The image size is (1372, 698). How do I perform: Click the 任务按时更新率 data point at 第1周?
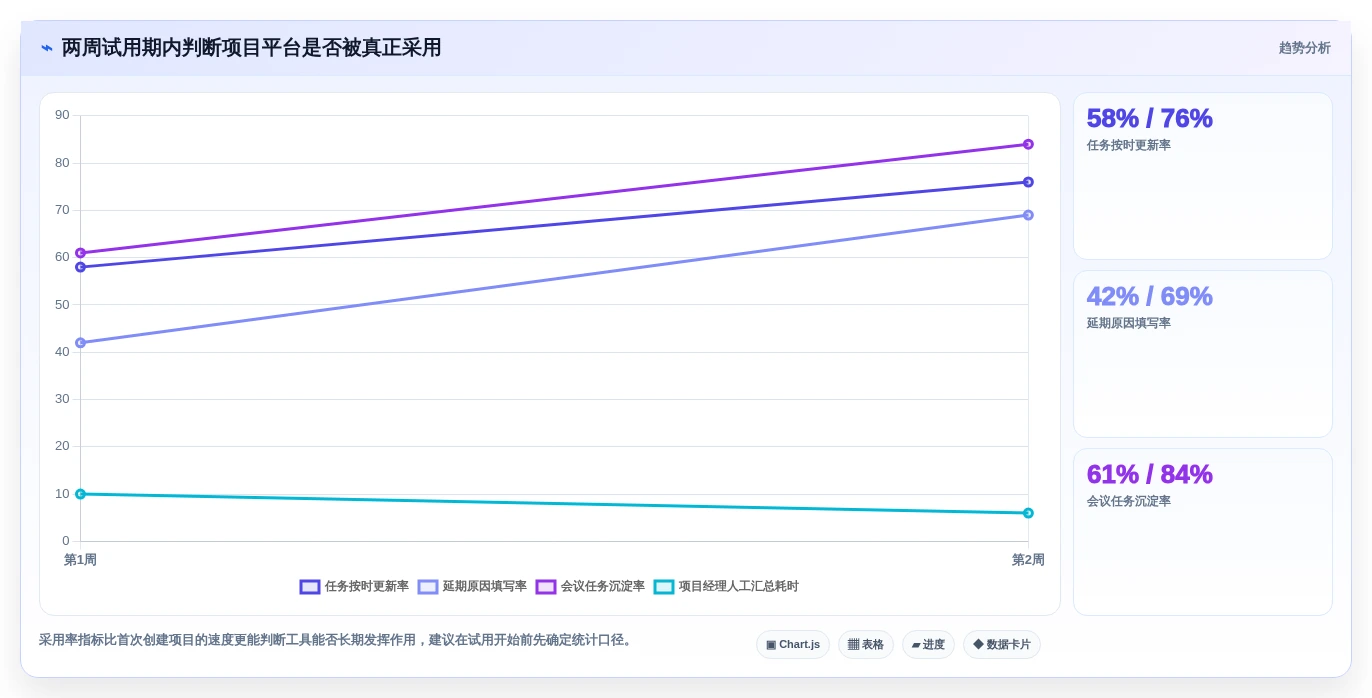[80, 267]
